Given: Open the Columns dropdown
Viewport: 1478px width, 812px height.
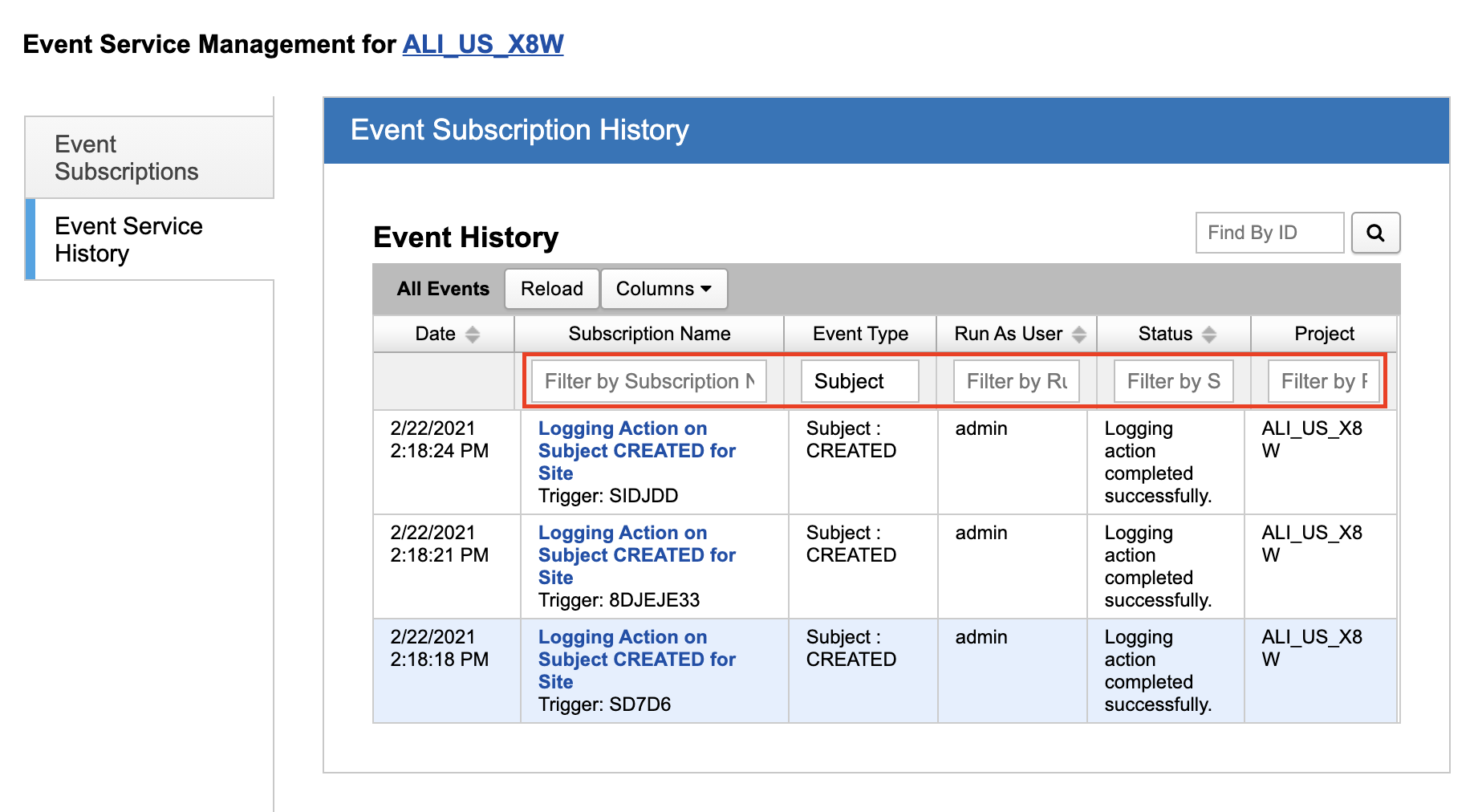Looking at the screenshot, I should coord(664,289).
